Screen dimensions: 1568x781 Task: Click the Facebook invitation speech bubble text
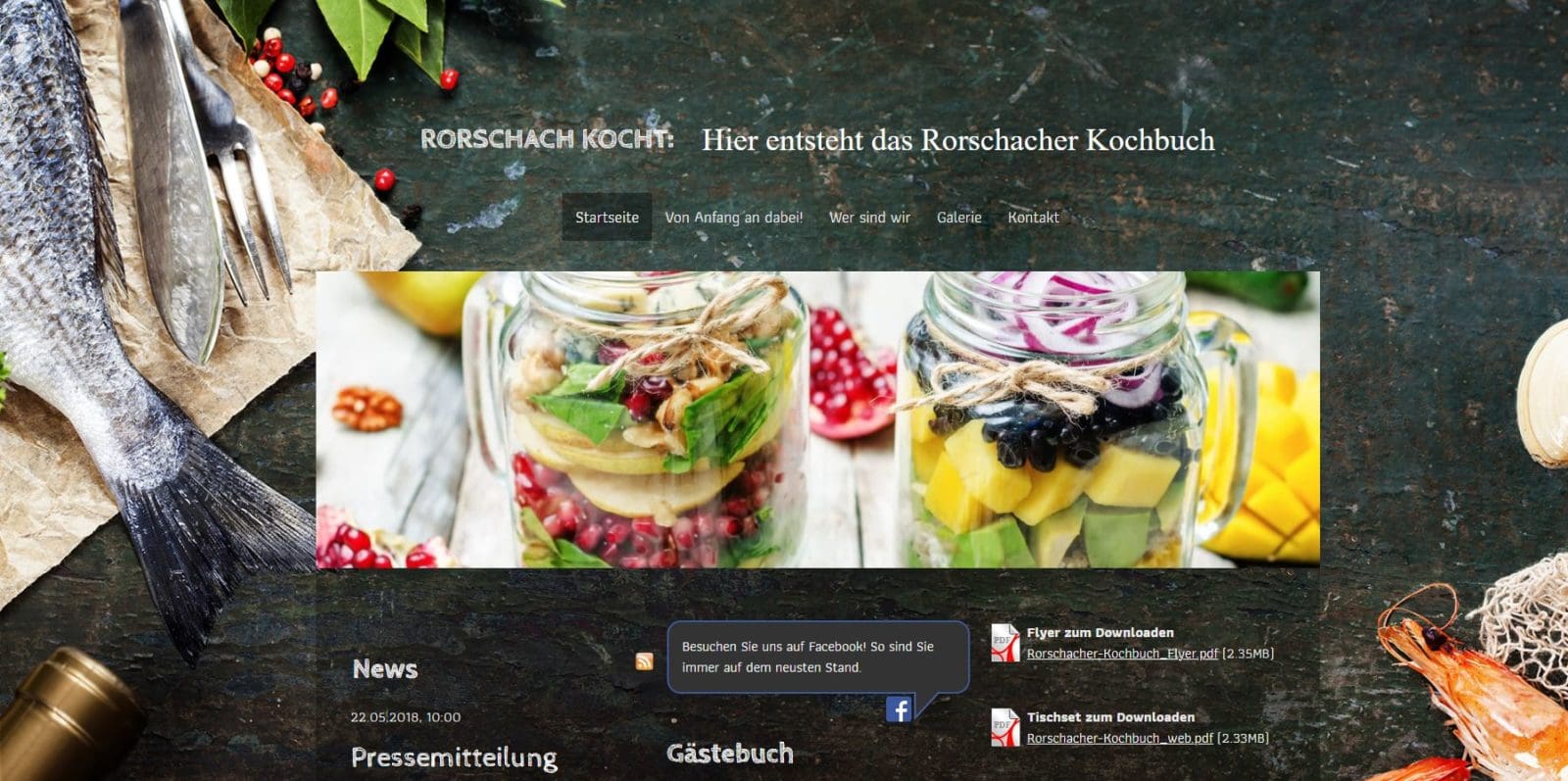click(808, 657)
